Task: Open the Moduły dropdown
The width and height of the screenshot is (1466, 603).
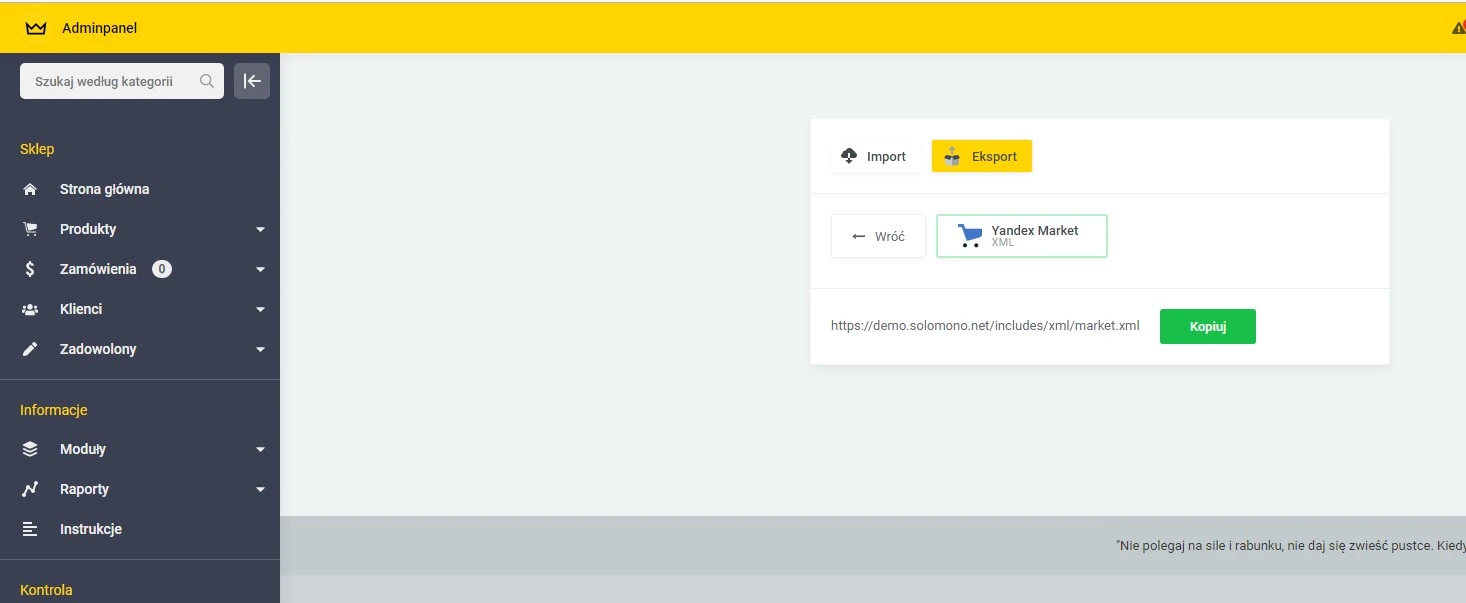Action: 260,448
